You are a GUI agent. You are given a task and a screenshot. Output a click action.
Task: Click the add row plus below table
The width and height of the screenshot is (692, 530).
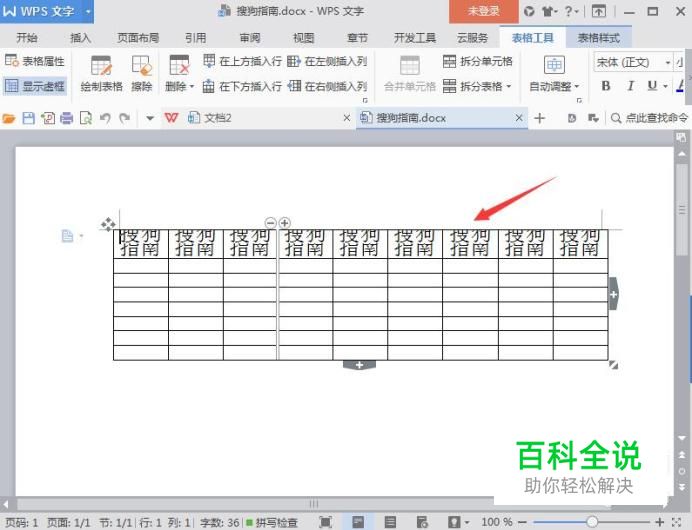click(359, 365)
